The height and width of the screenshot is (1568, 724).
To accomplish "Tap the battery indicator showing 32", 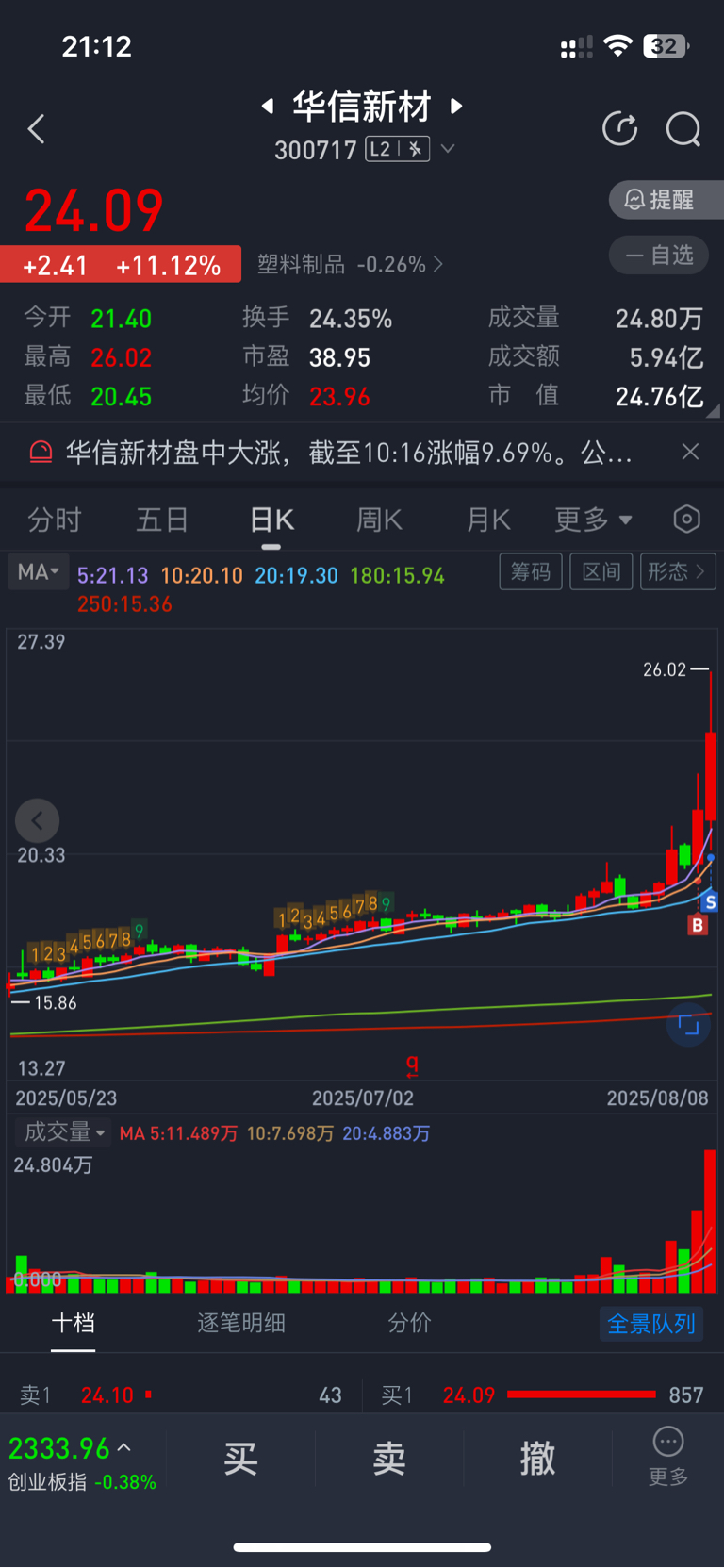I will 666,46.
